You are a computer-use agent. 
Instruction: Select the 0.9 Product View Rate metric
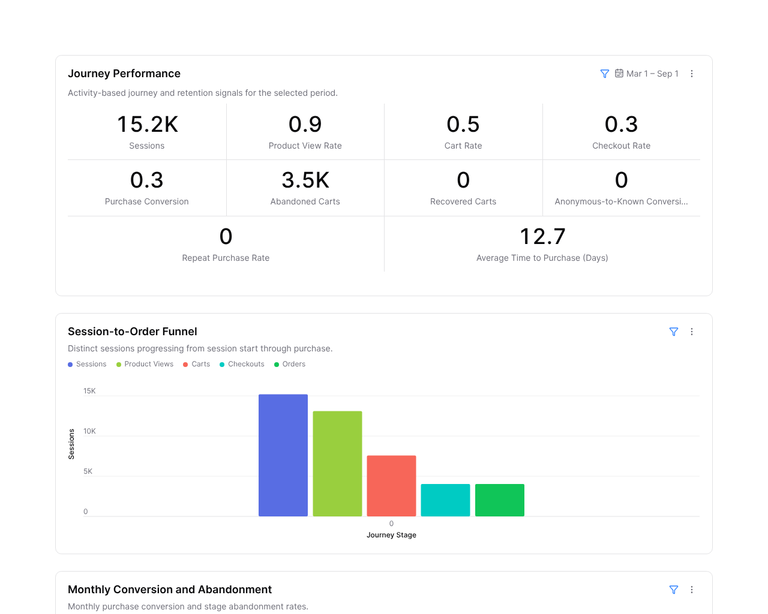(305, 132)
